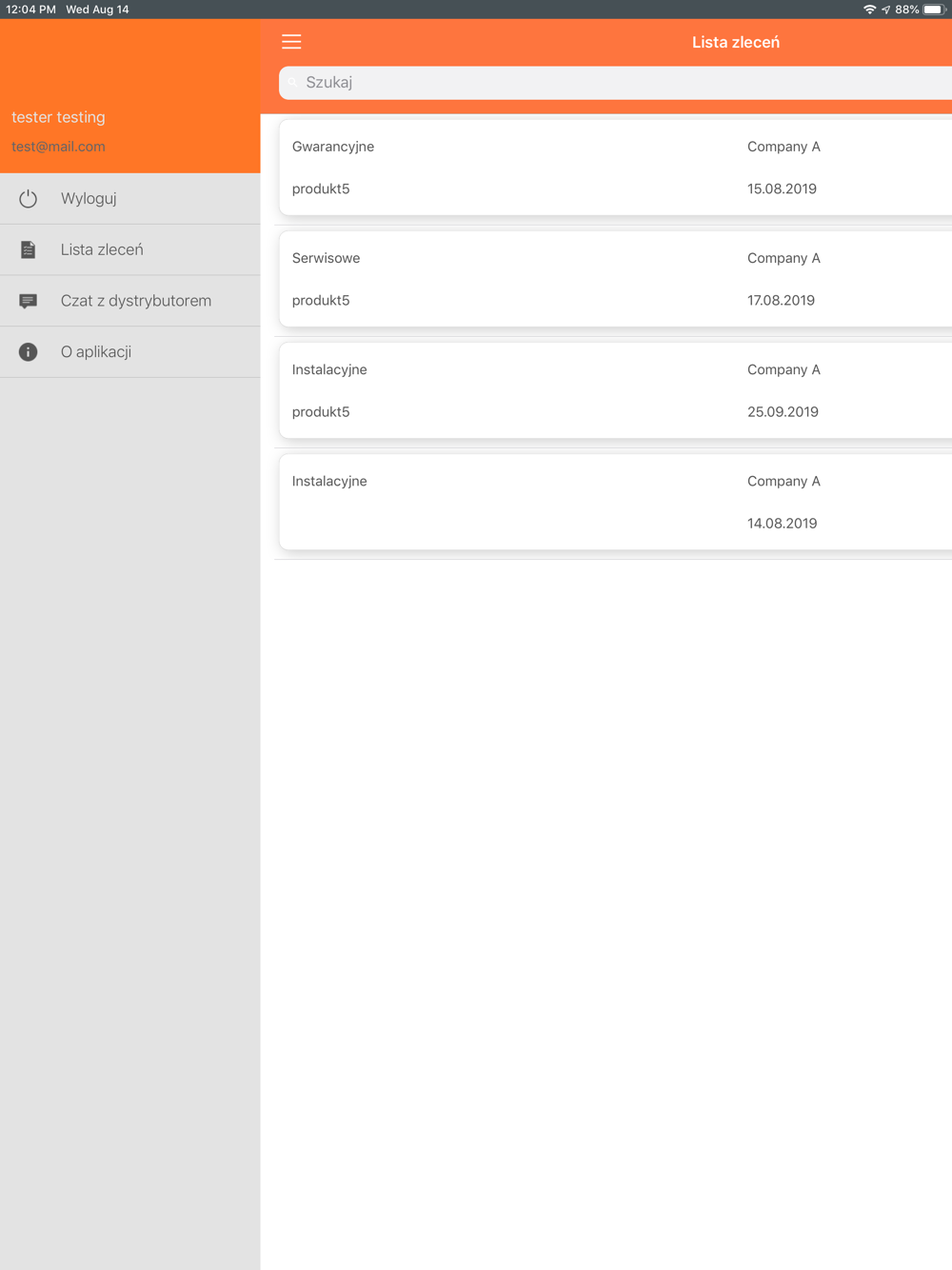Check the Wi-Fi icon in status bar

pyautogui.click(x=869, y=10)
